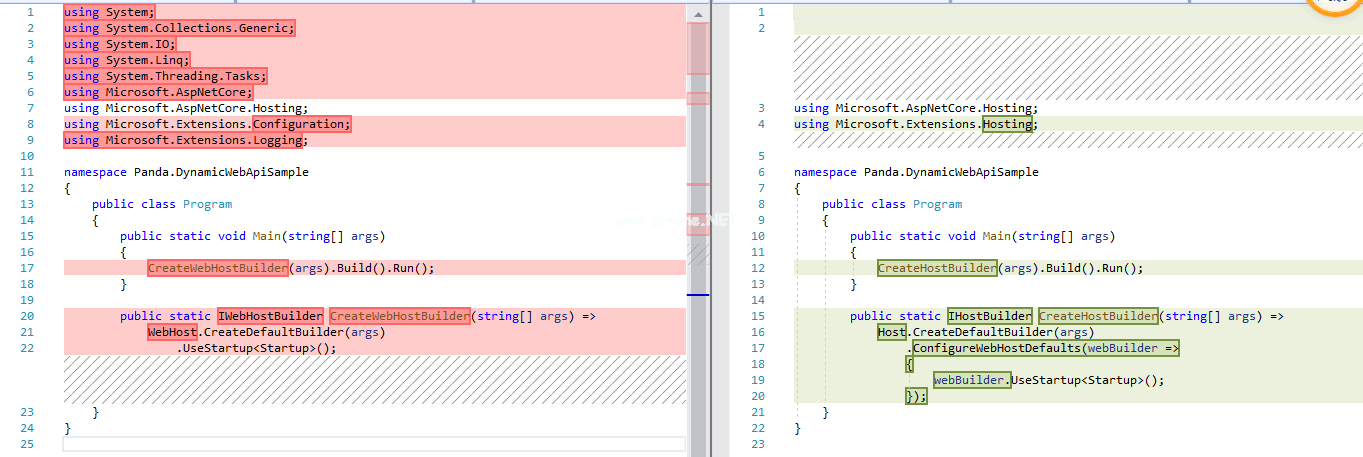Click 'using System.Linq;' in the left pane
This screenshot has width=1363, height=457.
126,60
